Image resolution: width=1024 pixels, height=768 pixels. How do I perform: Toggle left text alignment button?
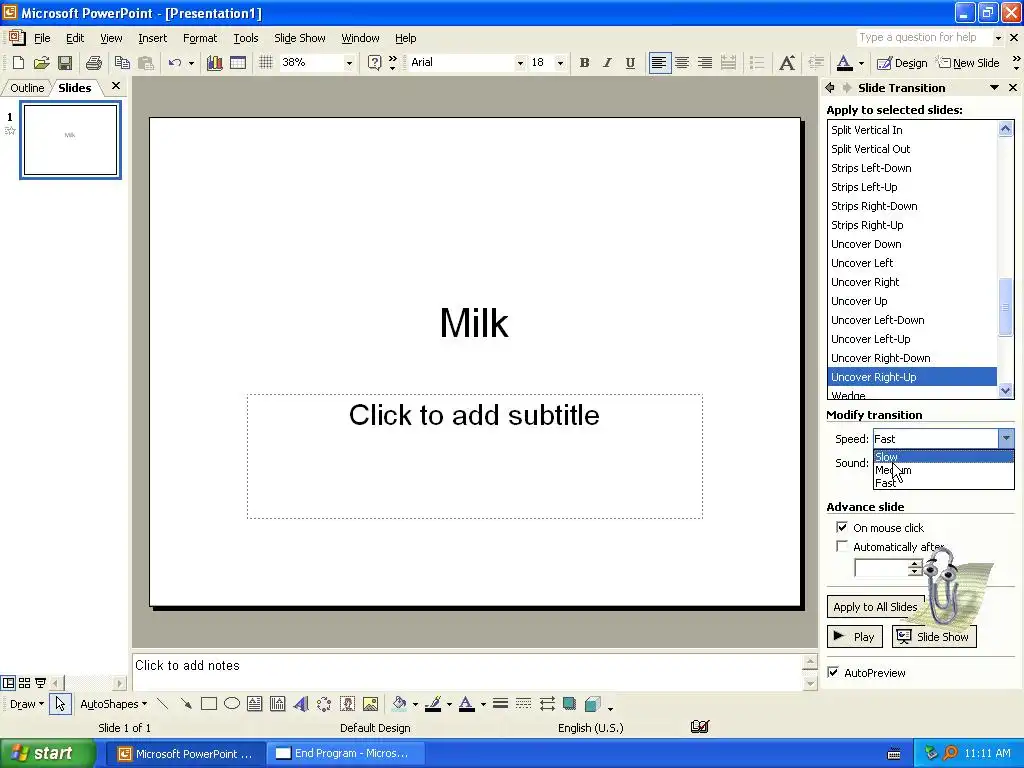coord(660,63)
